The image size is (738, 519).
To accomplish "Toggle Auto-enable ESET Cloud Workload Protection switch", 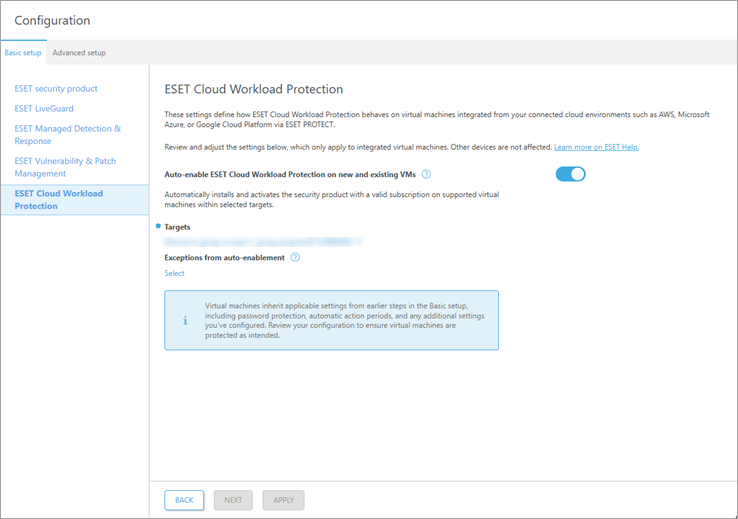I will pos(570,174).
